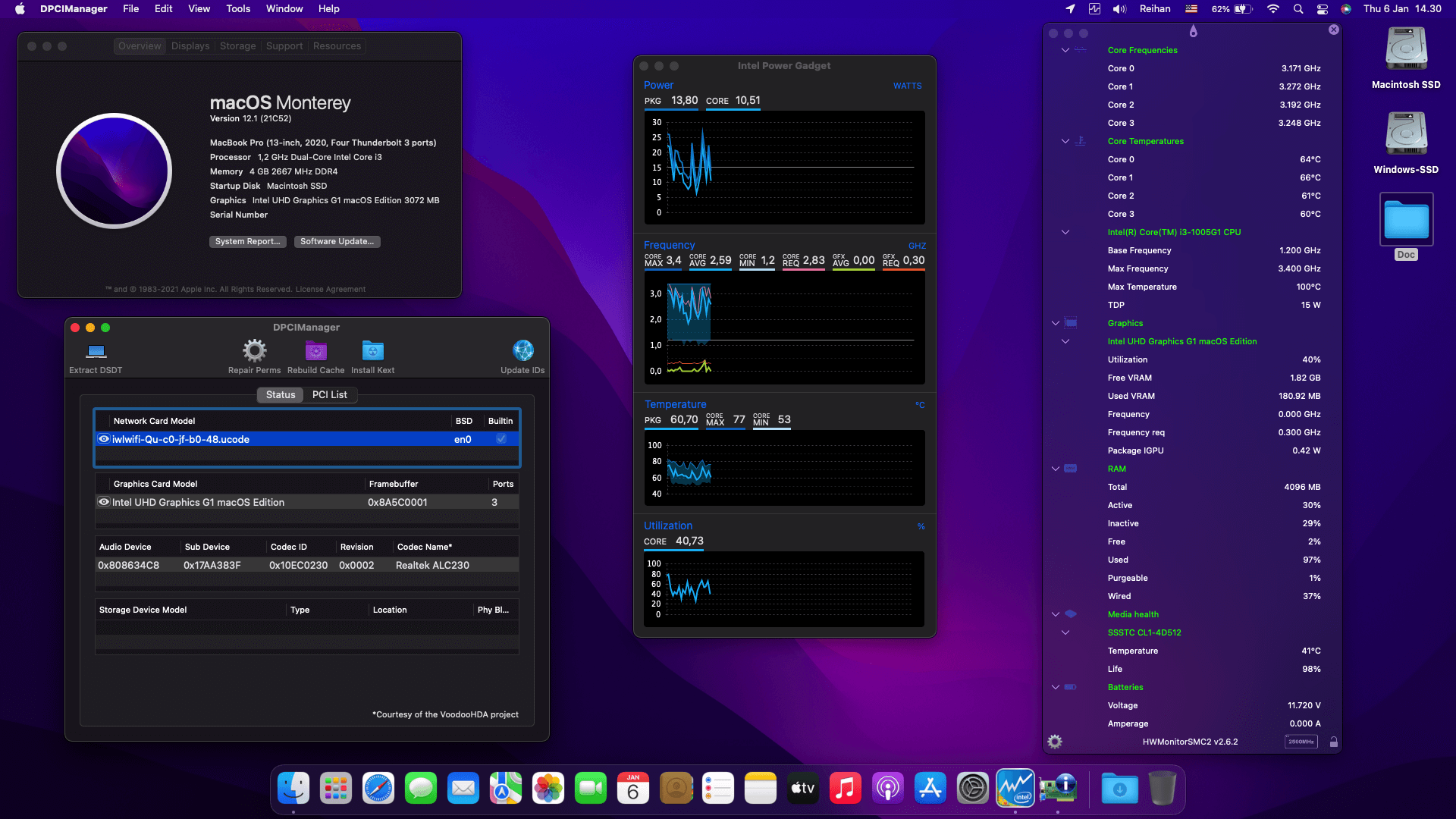
Task: Open the Support tab in About This Mac
Action: click(284, 46)
